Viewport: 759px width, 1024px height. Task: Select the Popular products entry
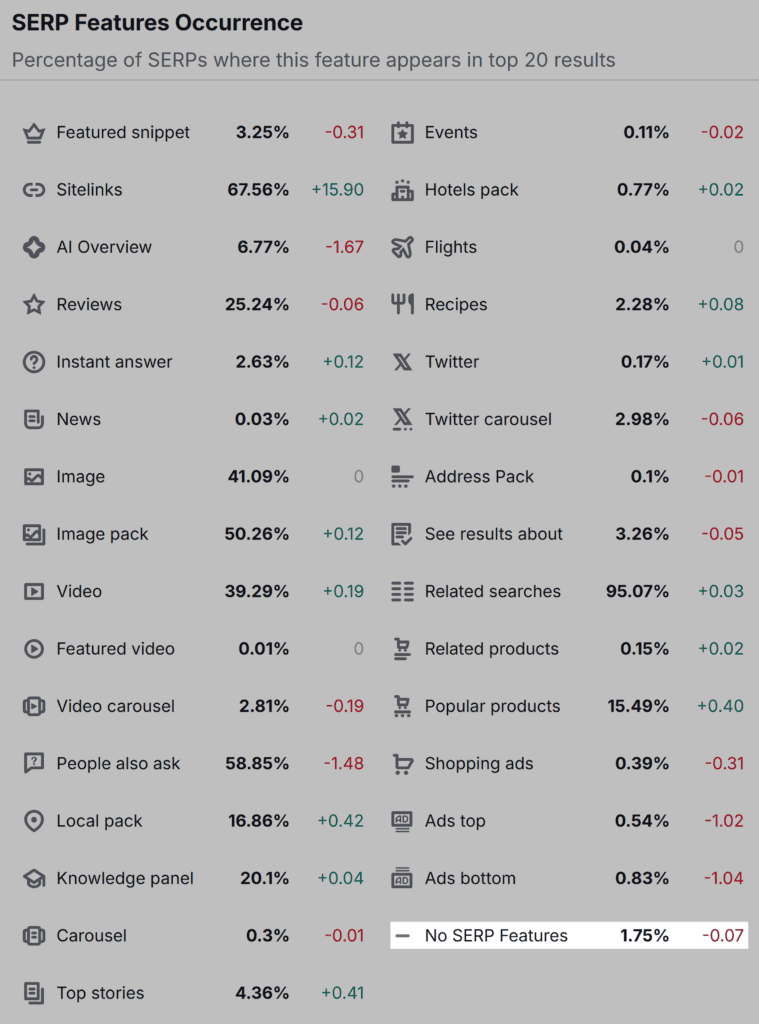pos(490,706)
